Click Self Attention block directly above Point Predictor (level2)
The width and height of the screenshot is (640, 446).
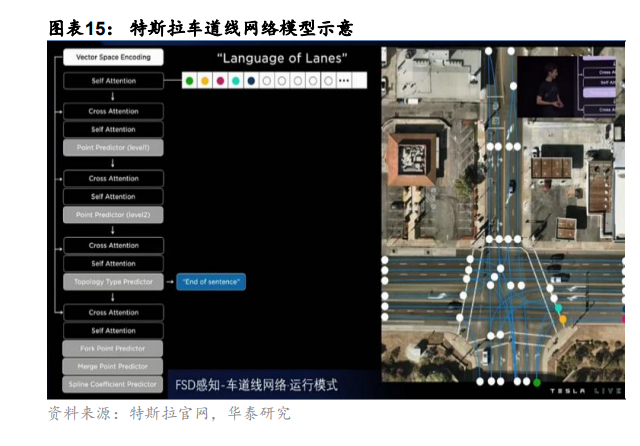coord(113,196)
